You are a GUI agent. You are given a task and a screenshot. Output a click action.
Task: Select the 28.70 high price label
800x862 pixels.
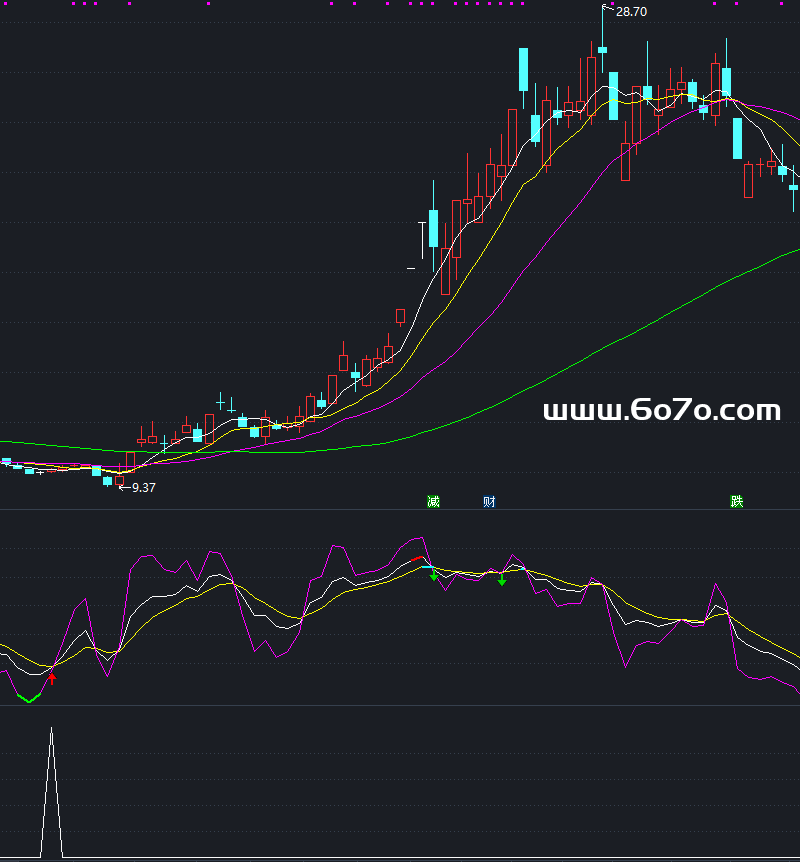[x=631, y=12]
